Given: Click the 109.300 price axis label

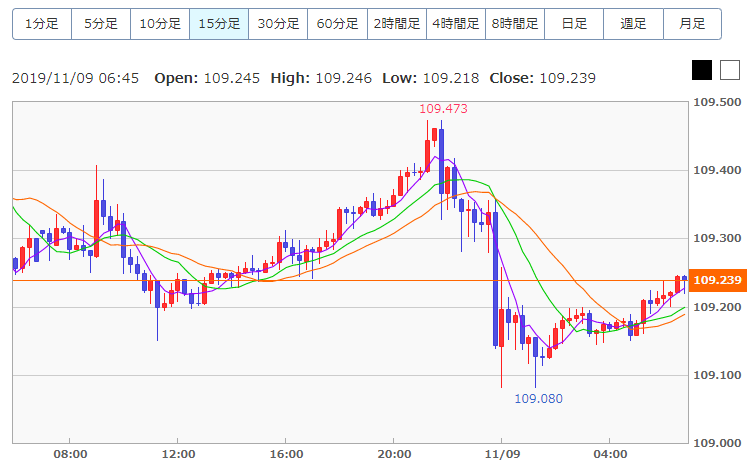Looking at the screenshot, I should [x=717, y=238].
